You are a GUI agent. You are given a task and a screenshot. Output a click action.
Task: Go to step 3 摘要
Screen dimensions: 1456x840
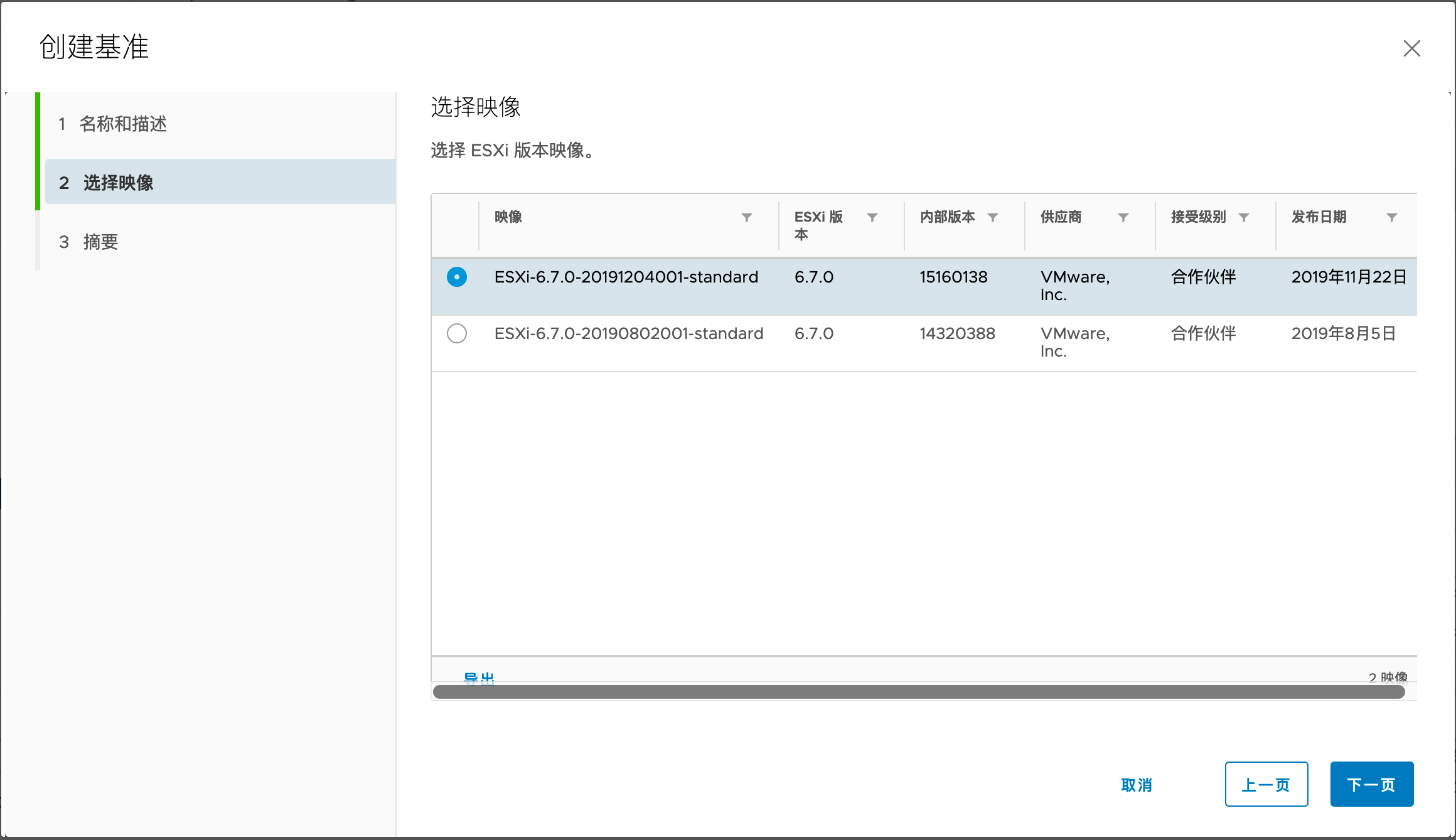100,242
